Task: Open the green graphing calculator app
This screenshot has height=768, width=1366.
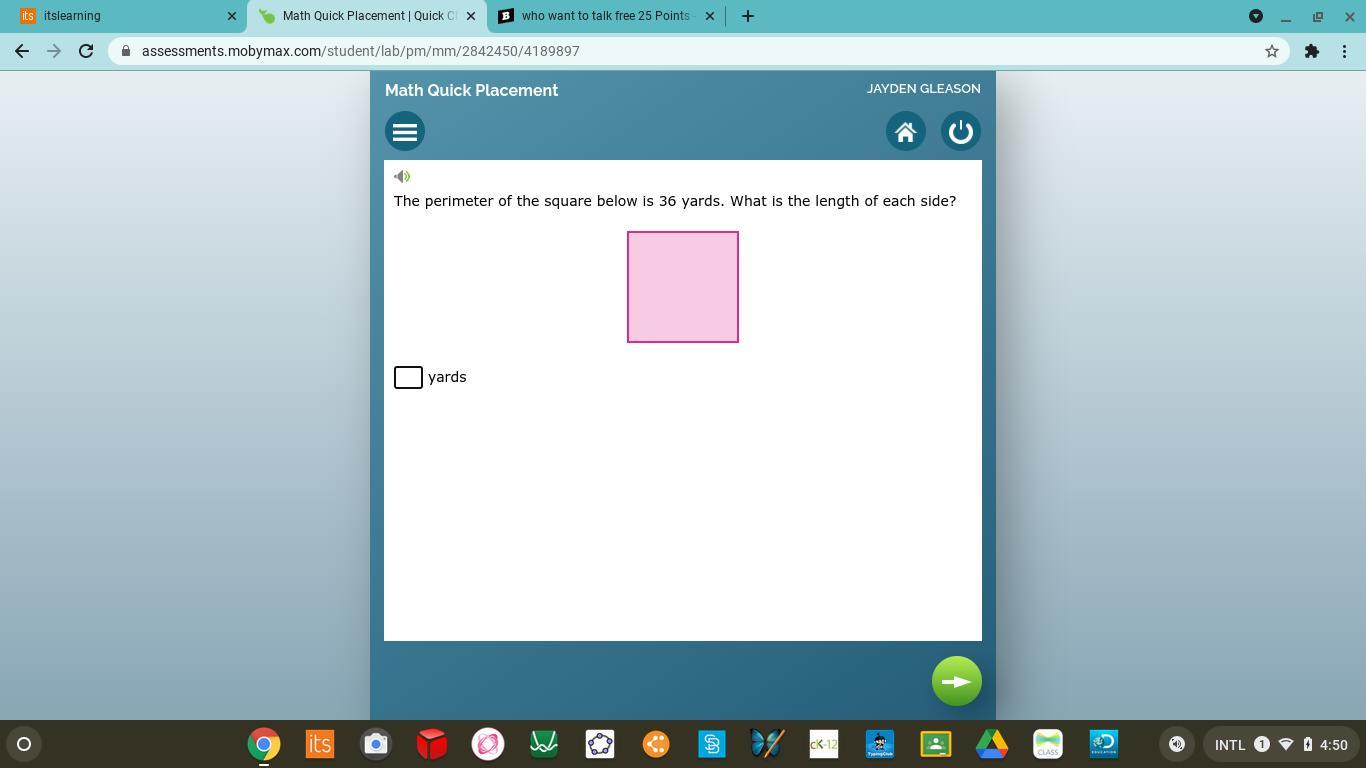Action: coord(544,744)
